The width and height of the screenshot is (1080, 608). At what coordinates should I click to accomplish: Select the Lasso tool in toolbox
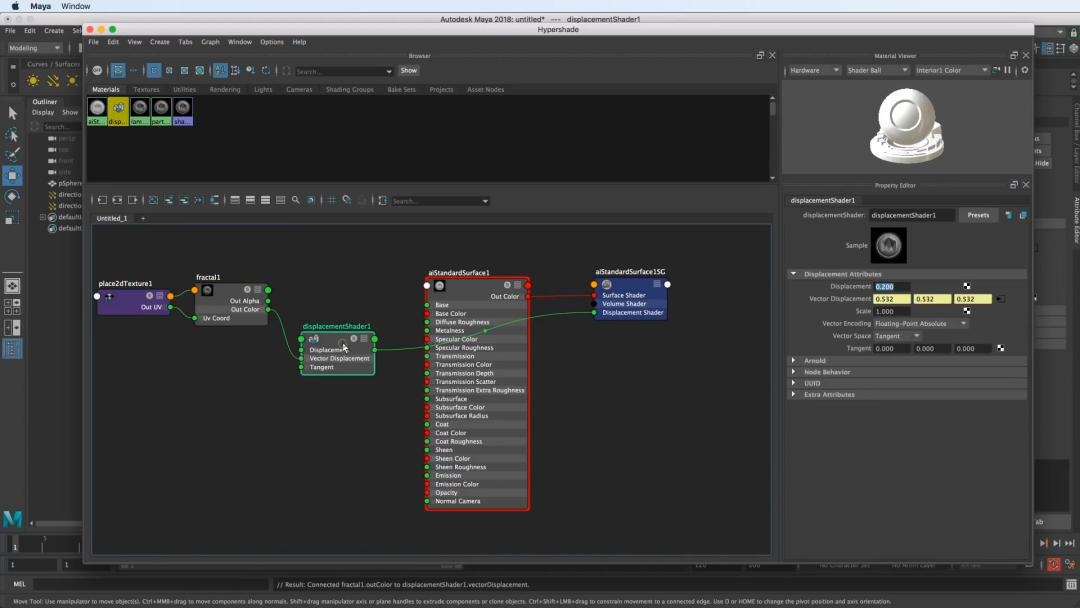12,134
